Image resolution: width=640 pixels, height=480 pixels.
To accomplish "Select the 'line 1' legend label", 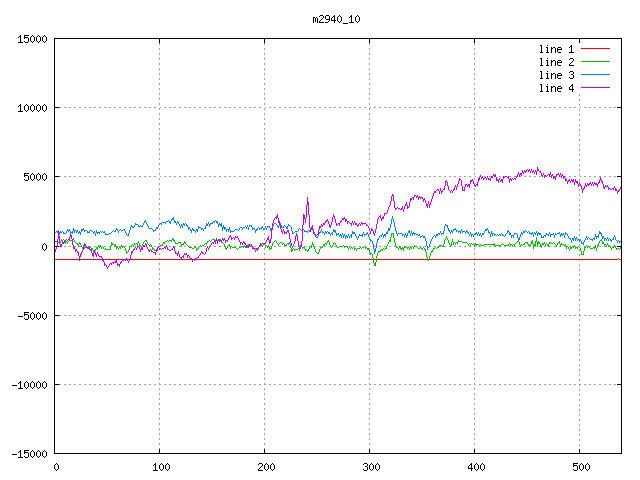I will [x=556, y=49].
